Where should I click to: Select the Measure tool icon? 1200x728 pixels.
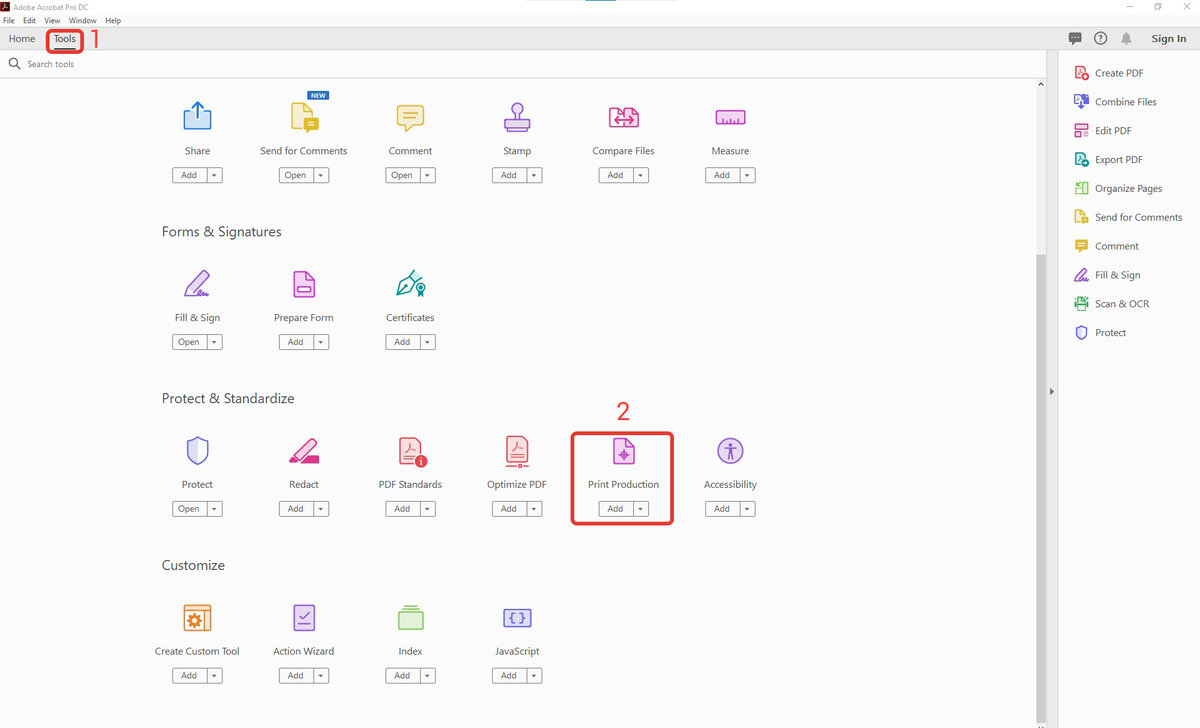[x=730, y=117]
